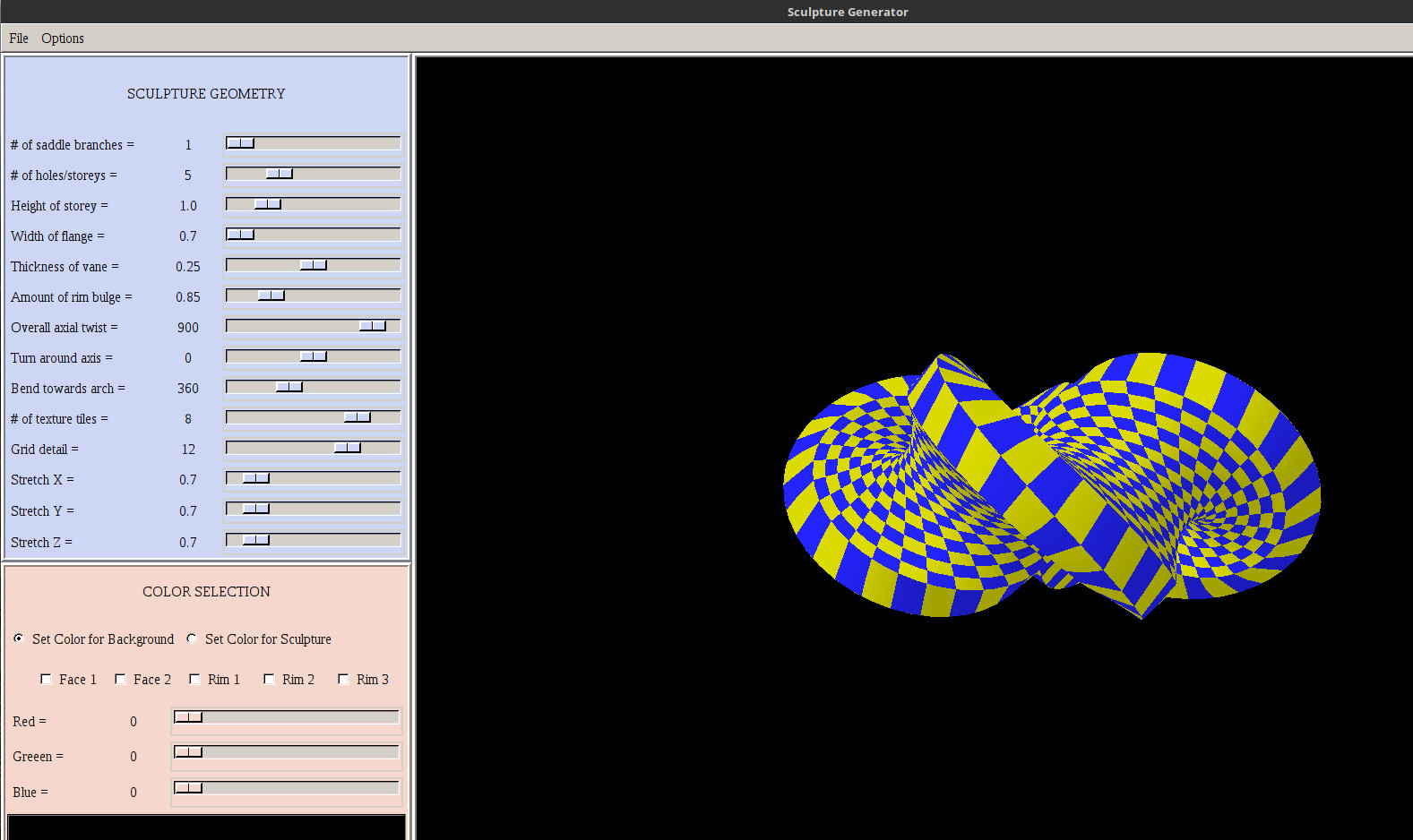Click the Greeen color slider handle
Viewport: 1413px width, 840px height.
point(188,752)
